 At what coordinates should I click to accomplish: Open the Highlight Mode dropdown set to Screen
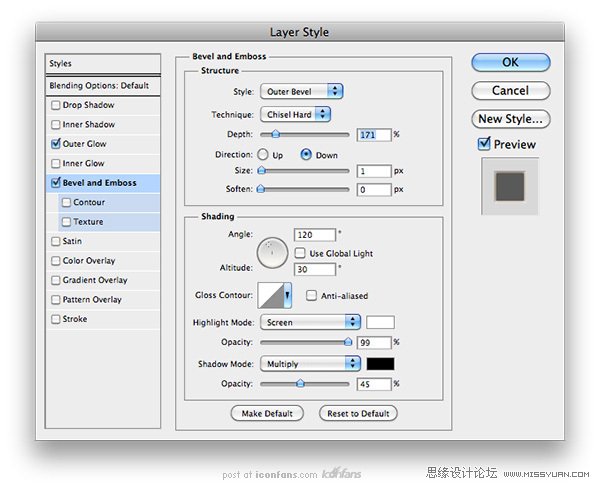pyautogui.click(x=310, y=322)
